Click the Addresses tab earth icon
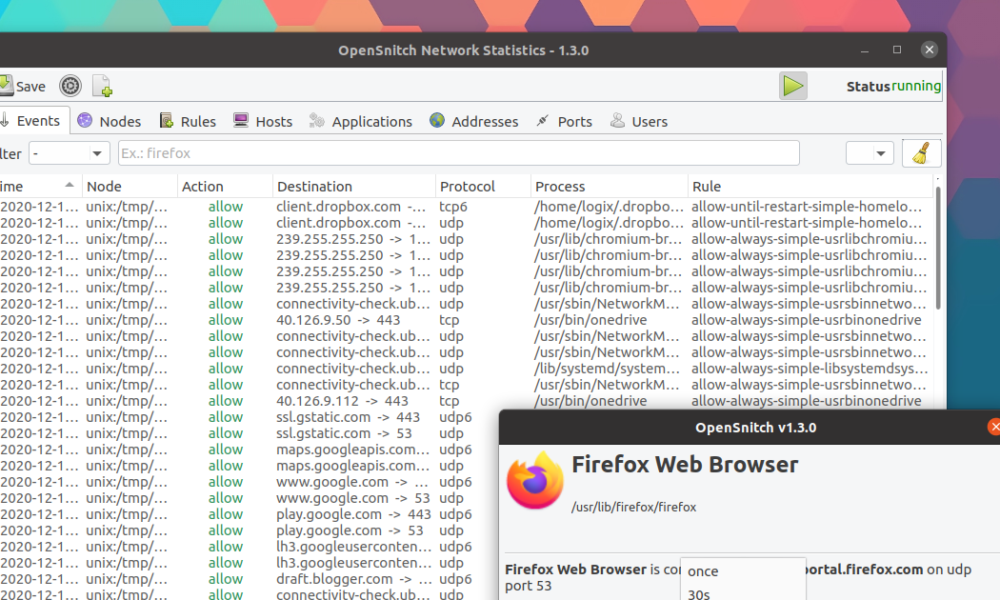The image size is (1000, 600). 437,120
